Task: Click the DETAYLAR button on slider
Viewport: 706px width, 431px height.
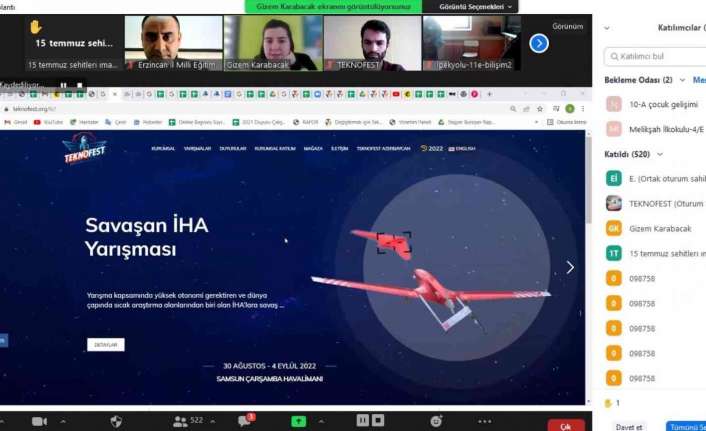Action: click(x=106, y=345)
